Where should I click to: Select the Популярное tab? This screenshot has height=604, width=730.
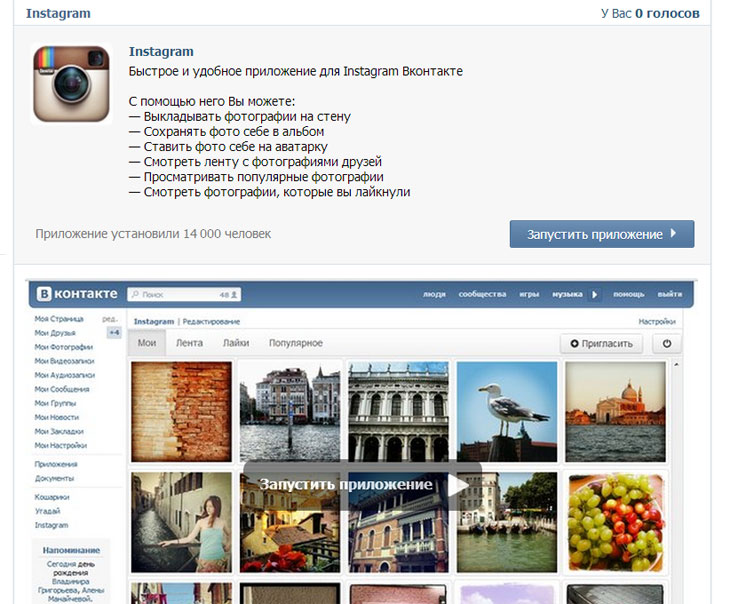[295, 343]
